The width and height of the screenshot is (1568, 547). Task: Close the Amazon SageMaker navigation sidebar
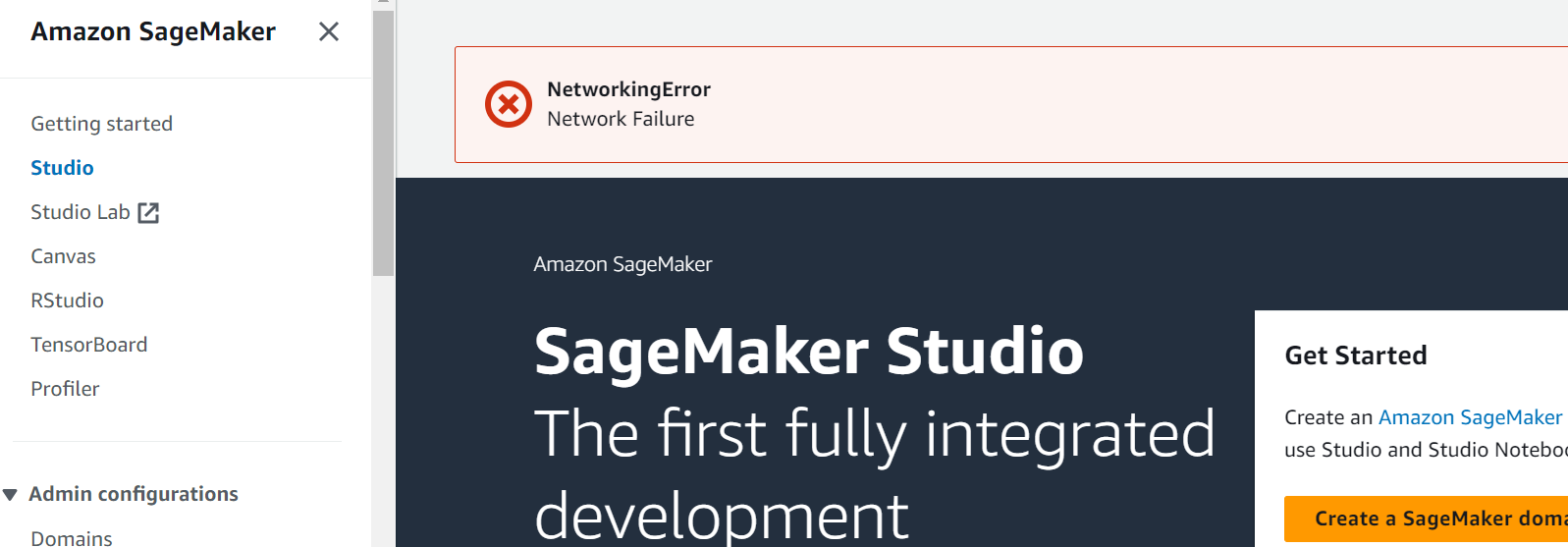tap(329, 31)
